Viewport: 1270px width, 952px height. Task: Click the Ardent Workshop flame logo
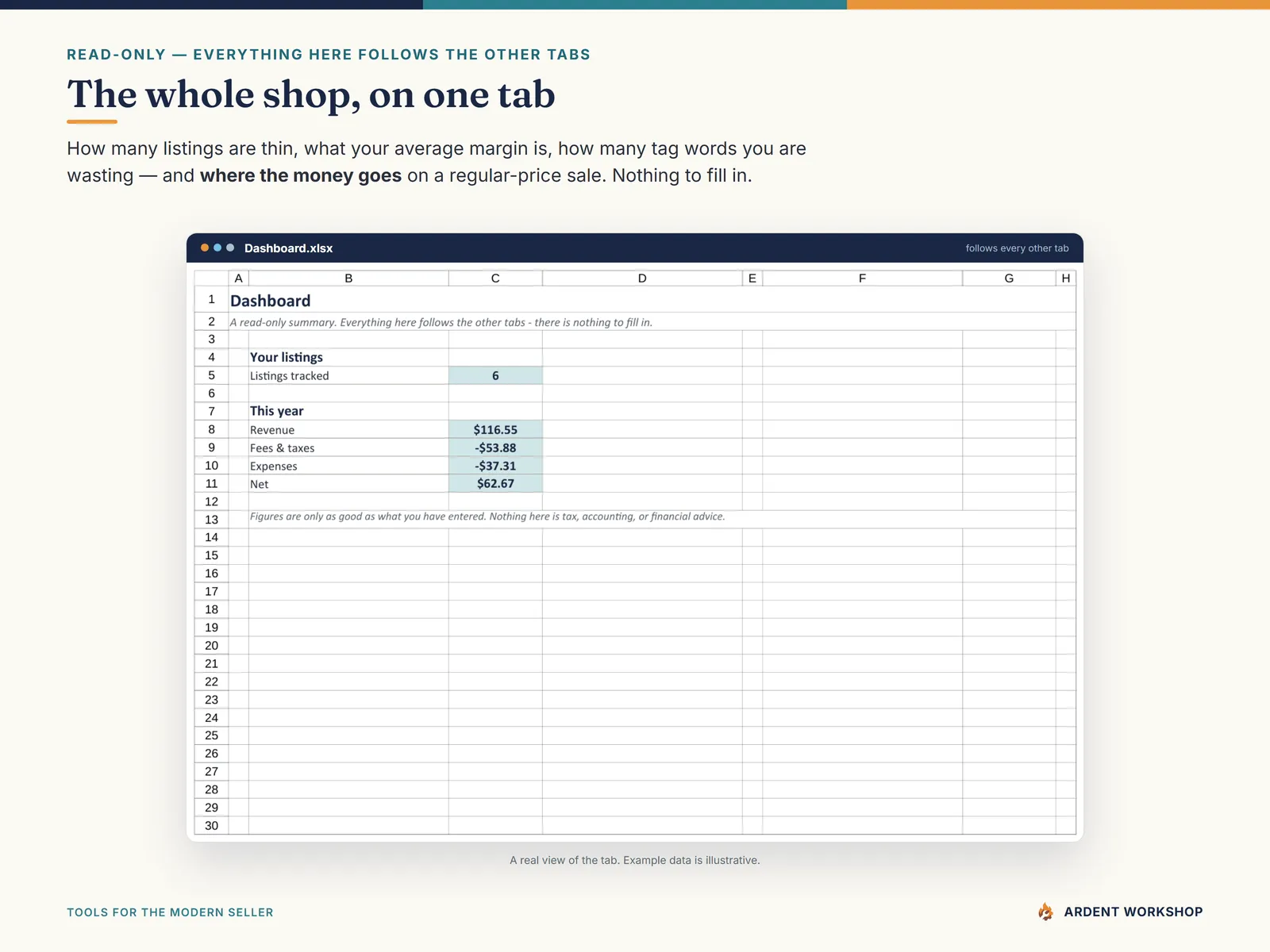click(x=1046, y=912)
